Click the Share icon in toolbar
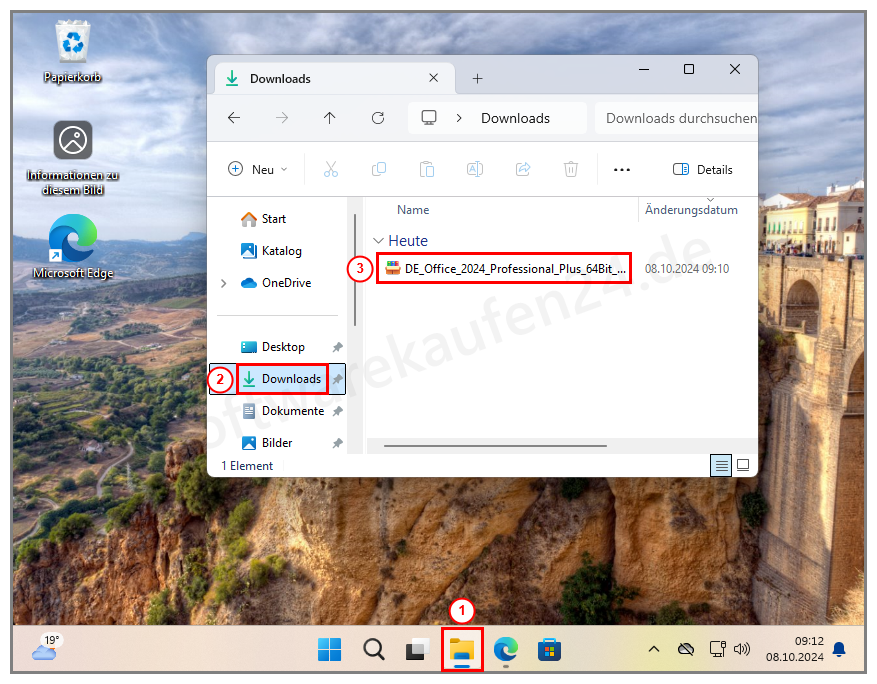This screenshot has width=877, height=684. (523, 169)
